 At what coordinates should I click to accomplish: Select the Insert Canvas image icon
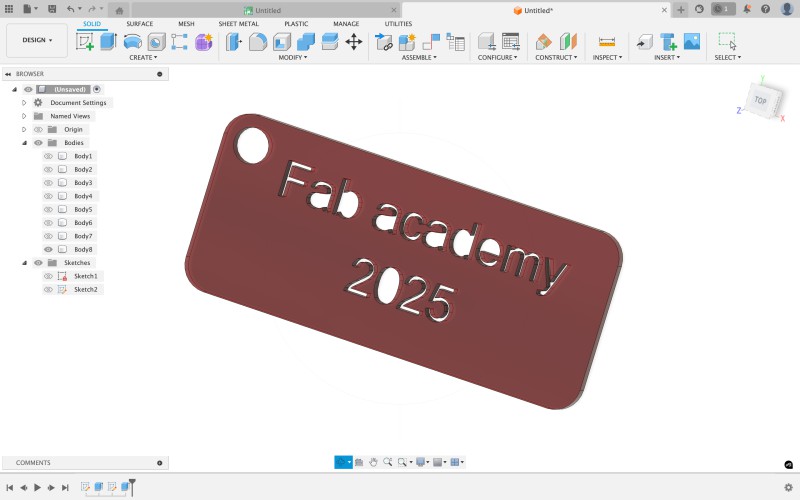(x=692, y=42)
